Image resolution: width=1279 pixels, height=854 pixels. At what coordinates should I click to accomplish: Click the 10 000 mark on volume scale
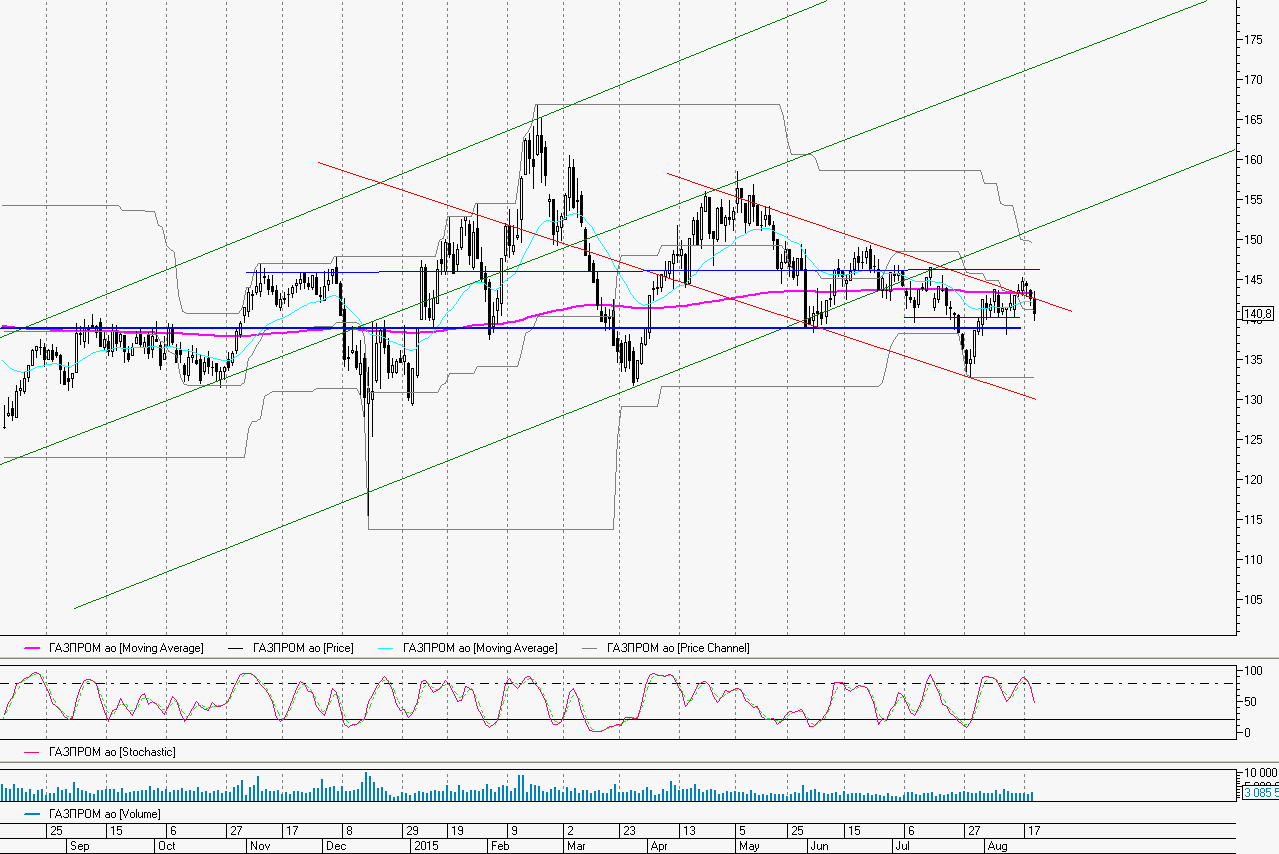(1259, 774)
